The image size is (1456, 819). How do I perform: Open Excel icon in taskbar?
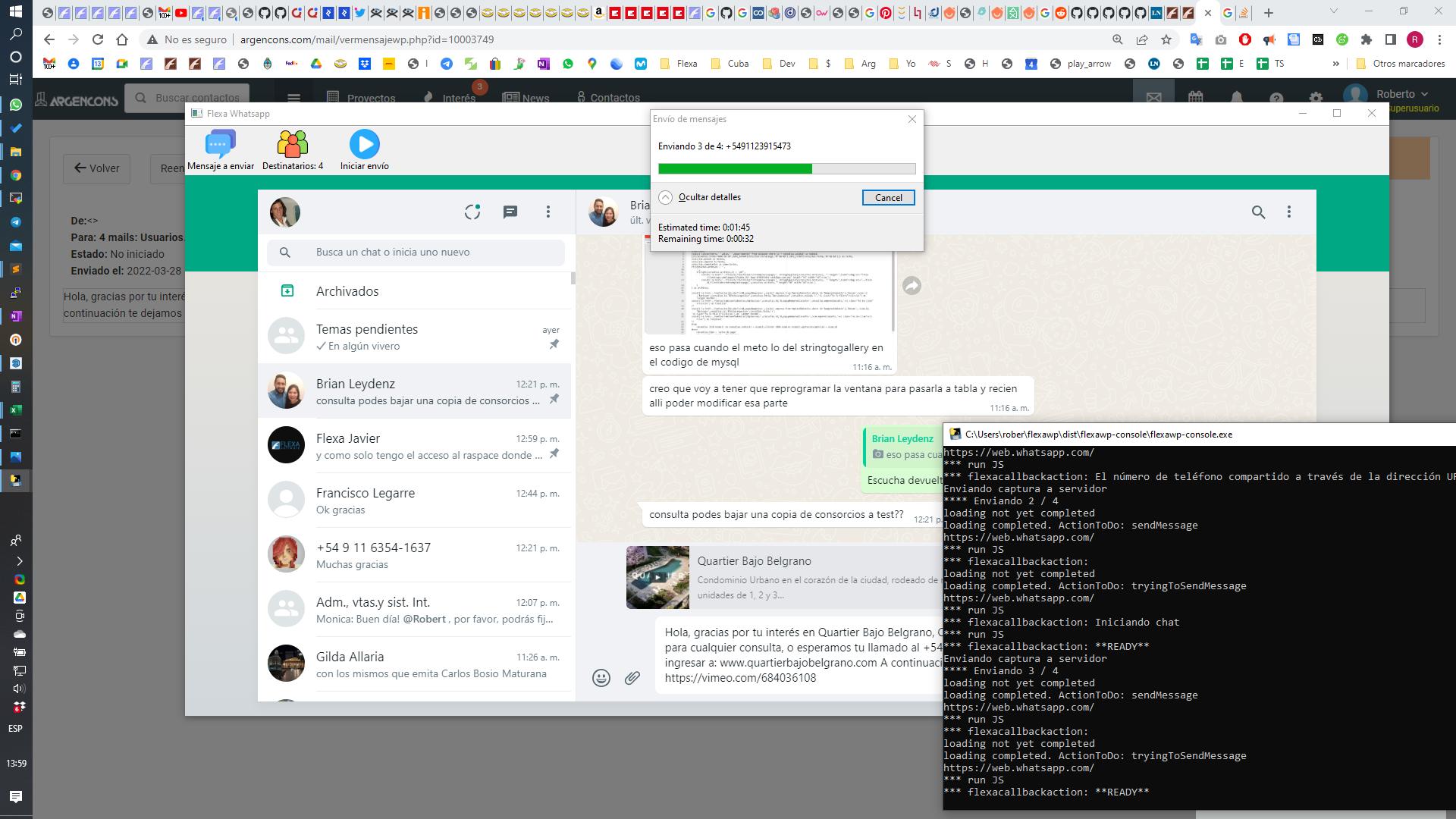[15, 410]
